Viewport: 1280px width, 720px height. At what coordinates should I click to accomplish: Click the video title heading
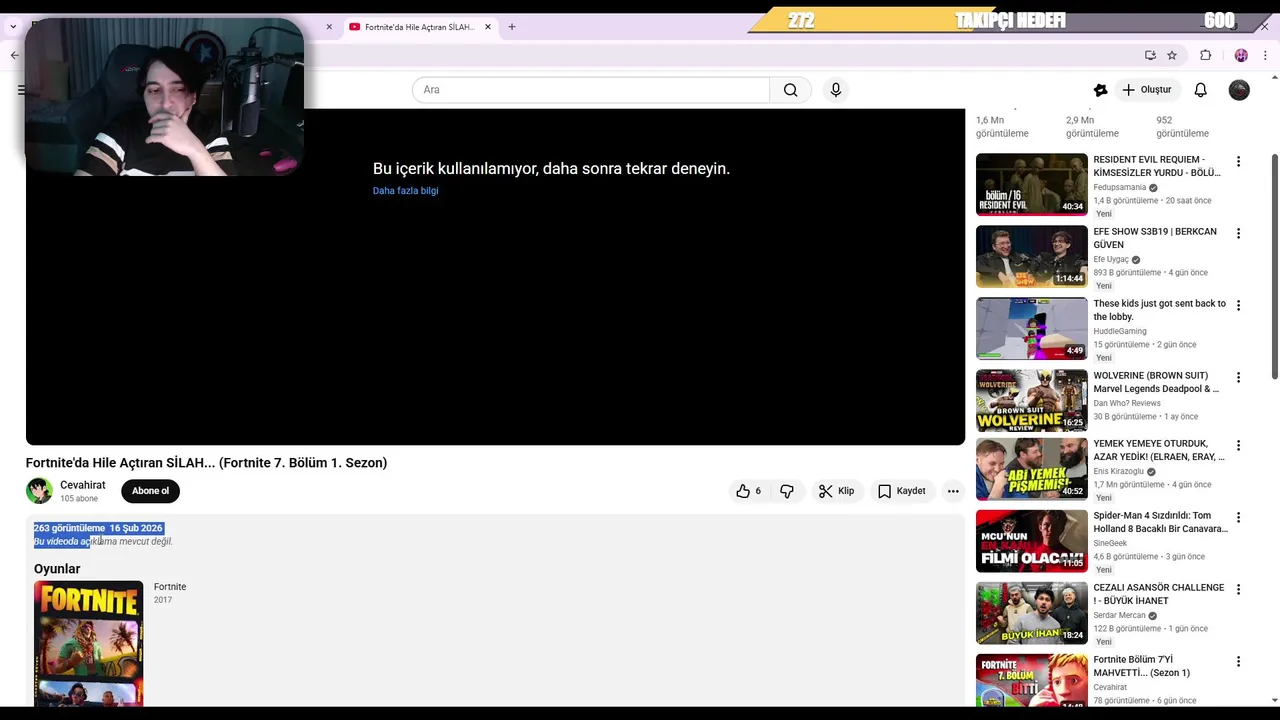click(x=206, y=463)
